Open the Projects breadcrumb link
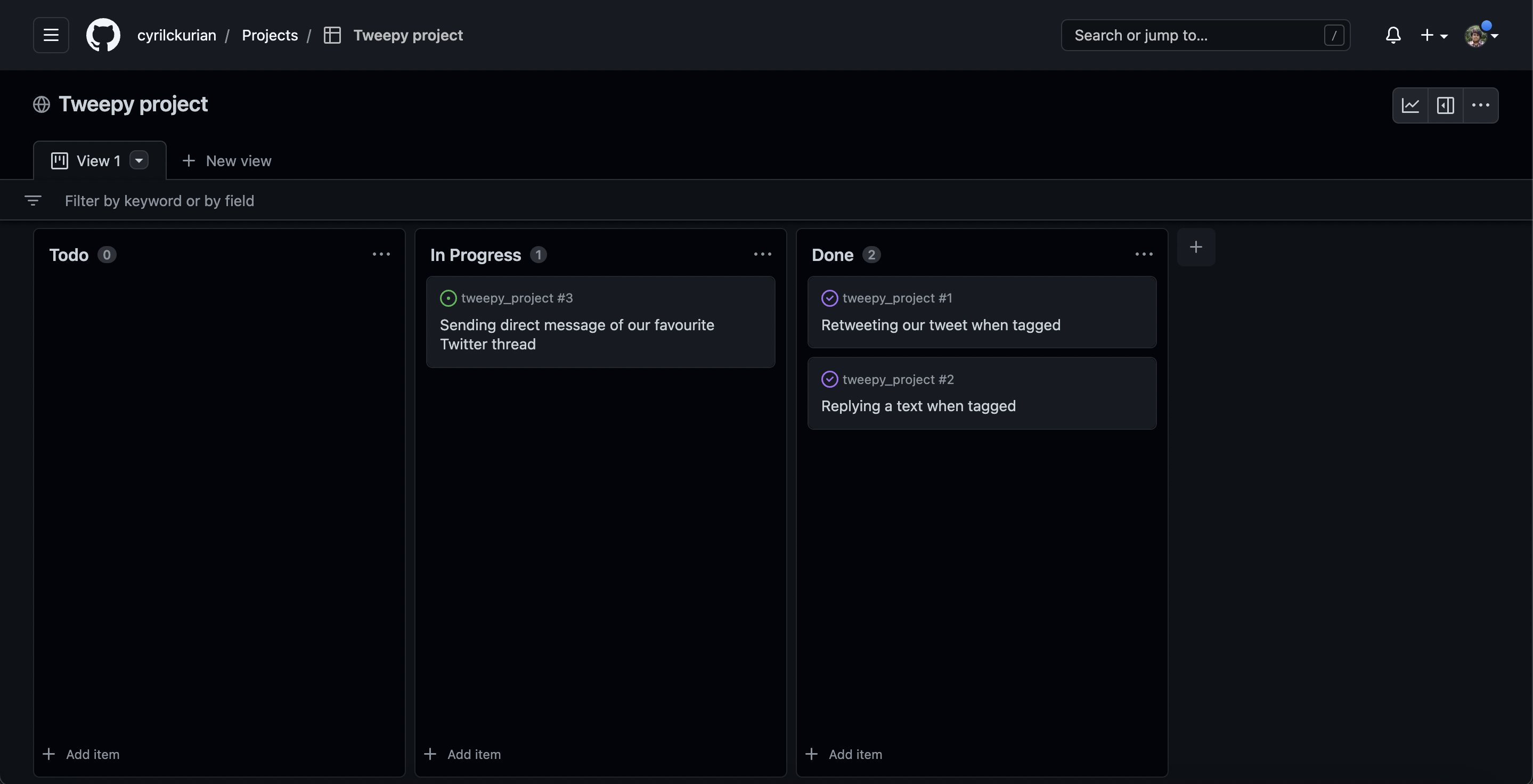 tap(270, 35)
